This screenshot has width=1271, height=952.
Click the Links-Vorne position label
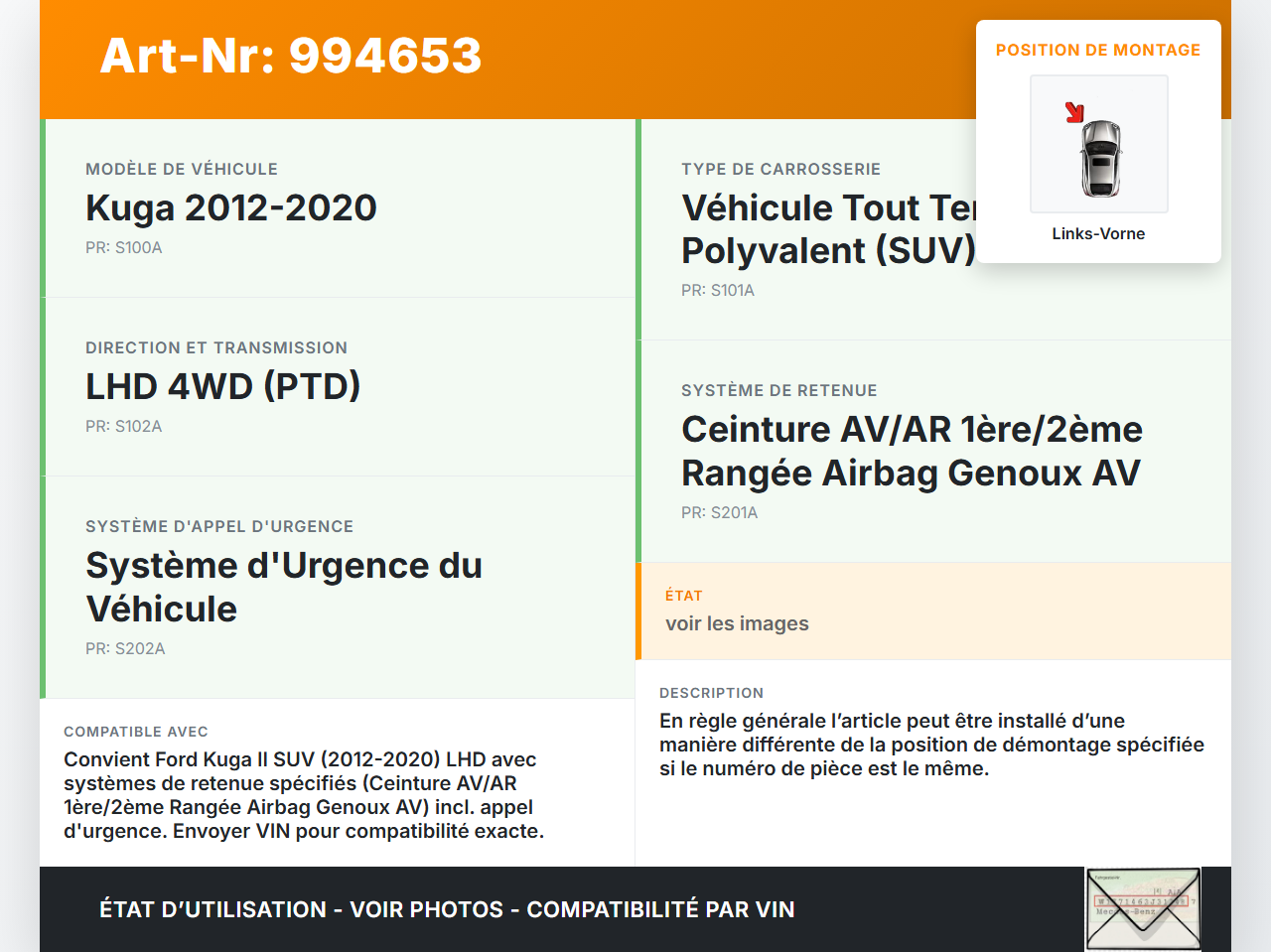click(x=1098, y=233)
